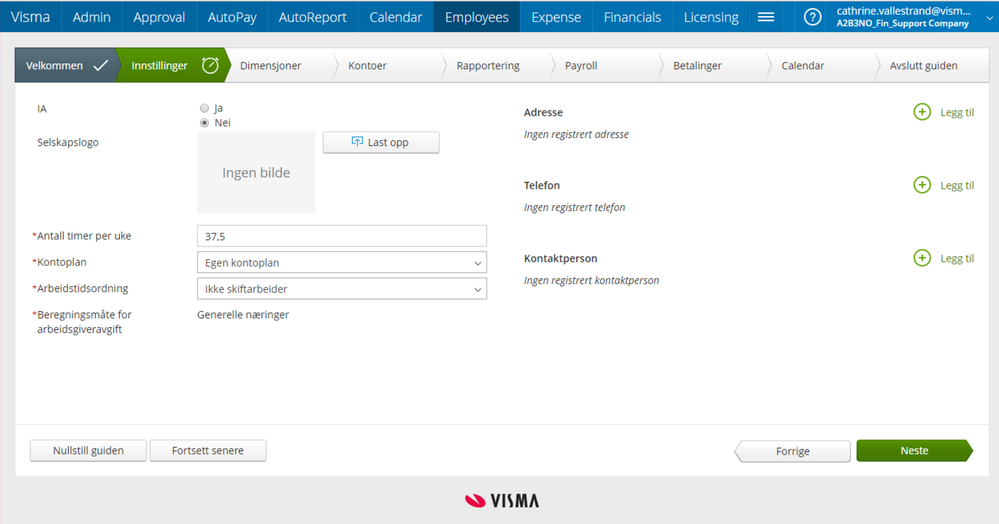Screen dimensions: 999x524
Task: Open Calendar in the top navigation bar
Action: click(396, 17)
